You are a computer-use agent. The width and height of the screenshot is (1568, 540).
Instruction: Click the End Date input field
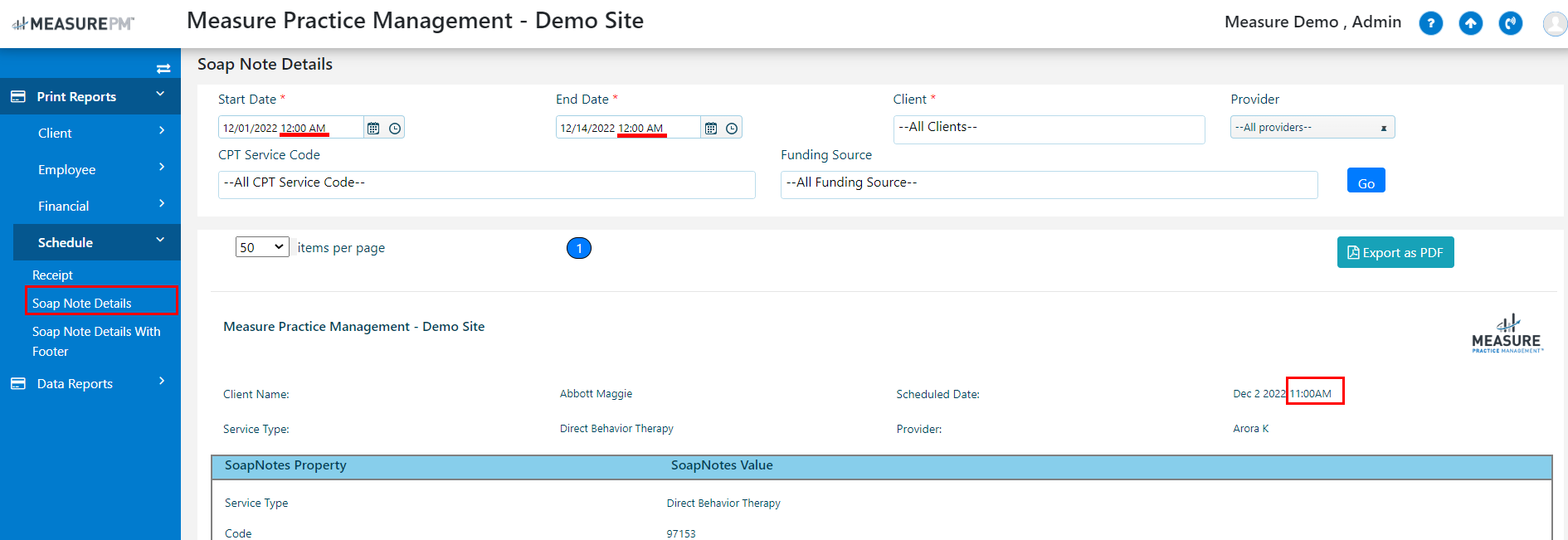(x=628, y=128)
